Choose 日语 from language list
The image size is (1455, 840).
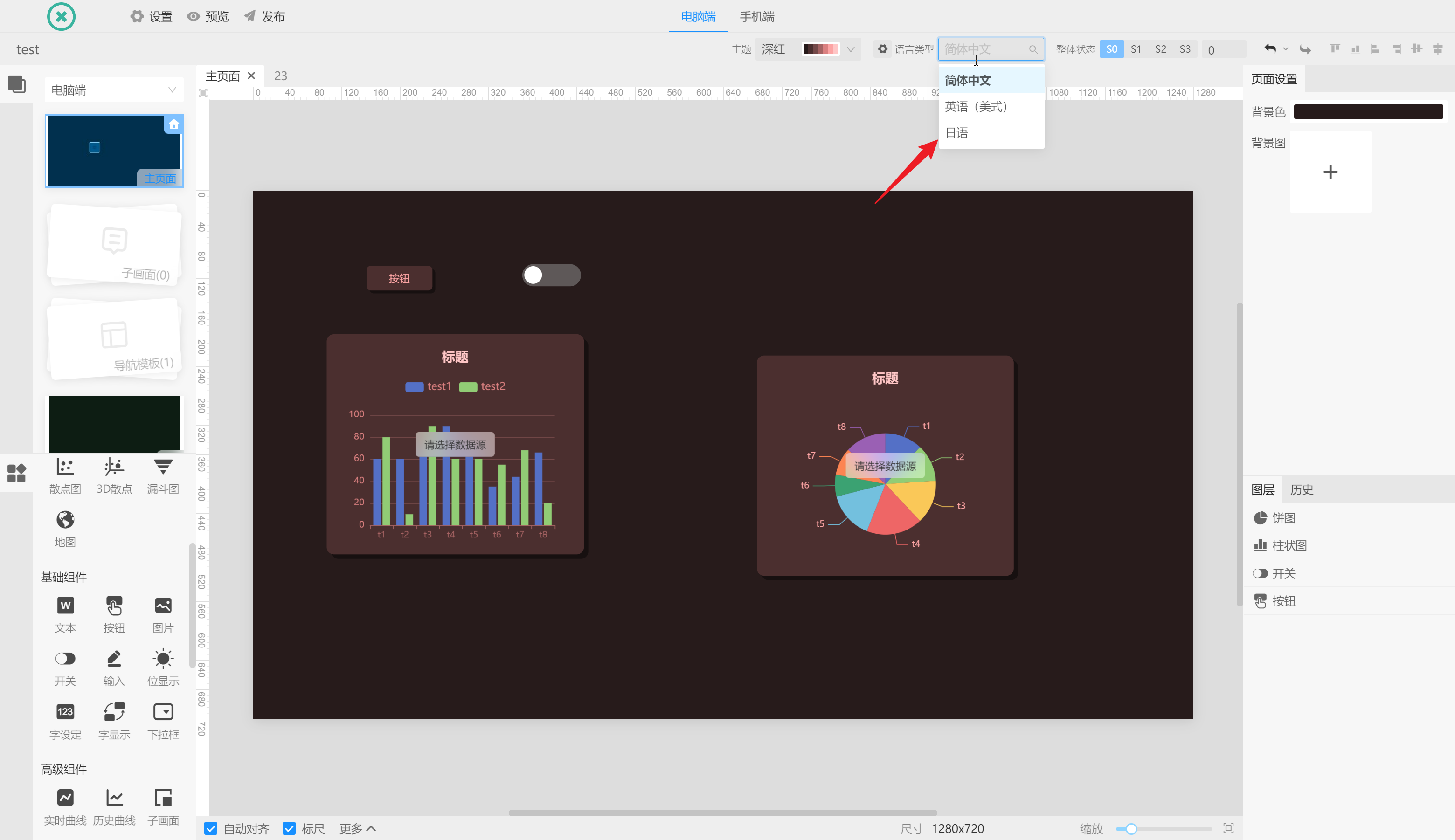[991, 133]
